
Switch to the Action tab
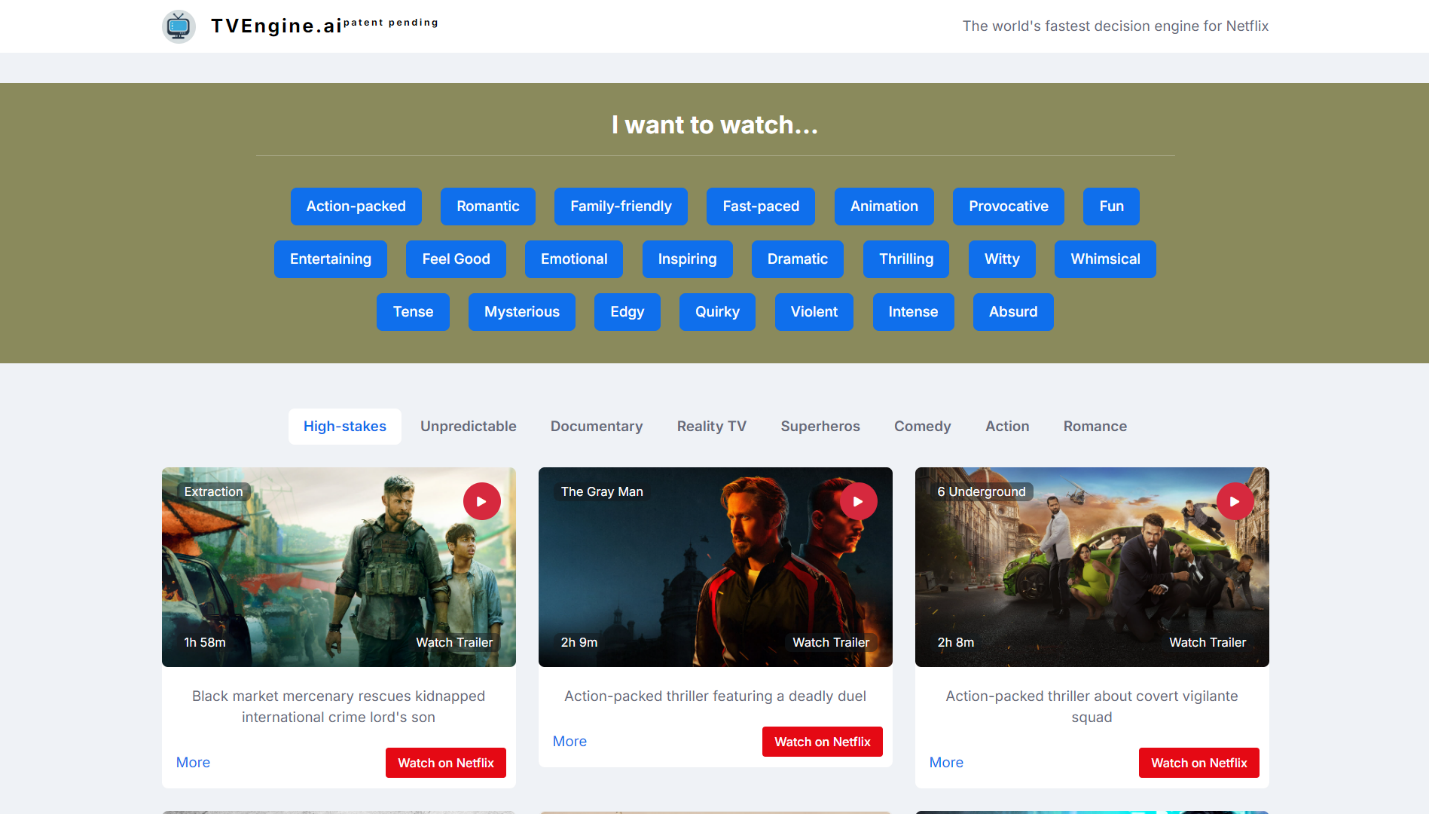(1007, 426)
